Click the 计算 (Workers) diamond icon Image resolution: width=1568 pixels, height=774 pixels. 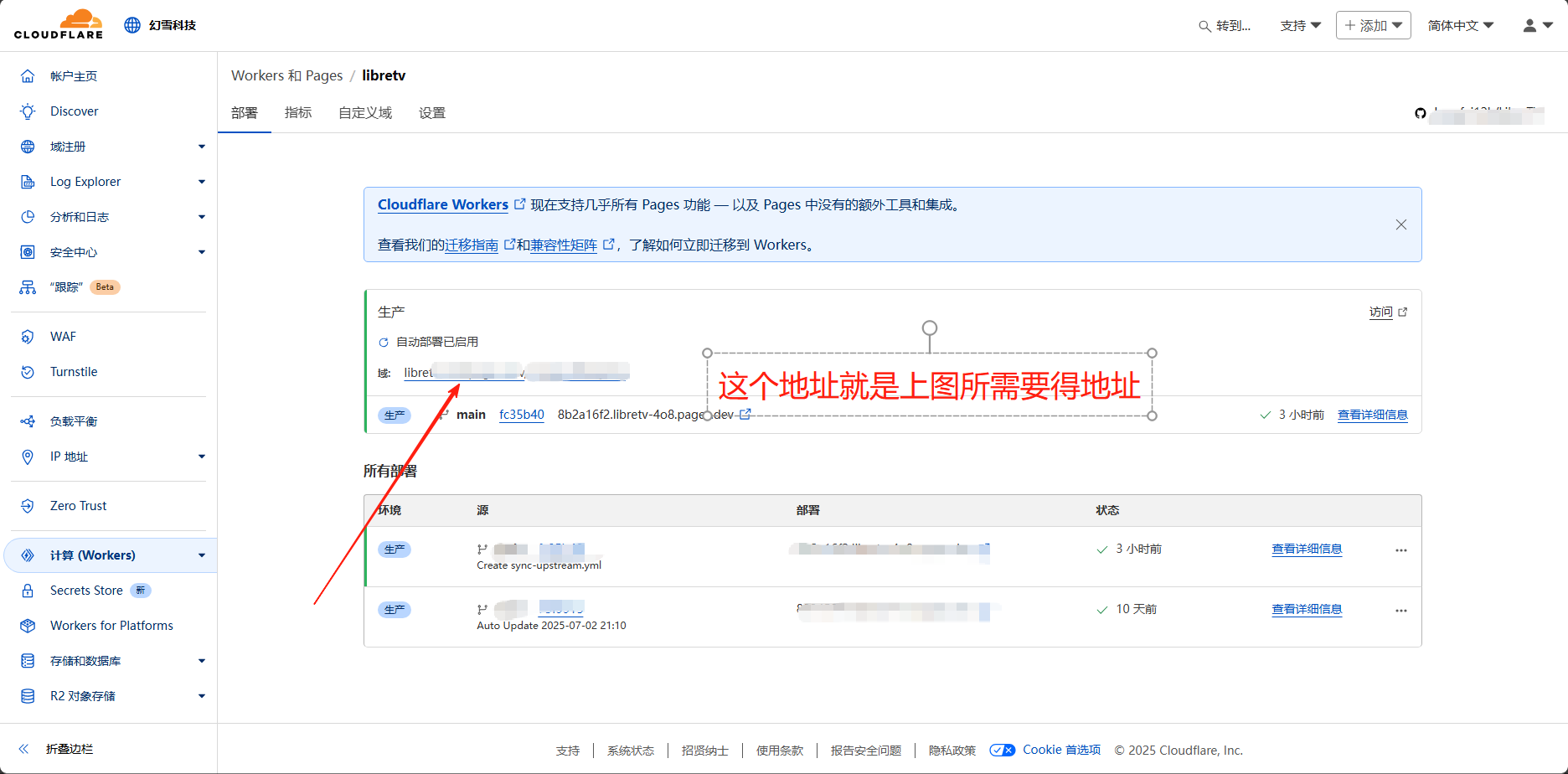coord(28,555)
